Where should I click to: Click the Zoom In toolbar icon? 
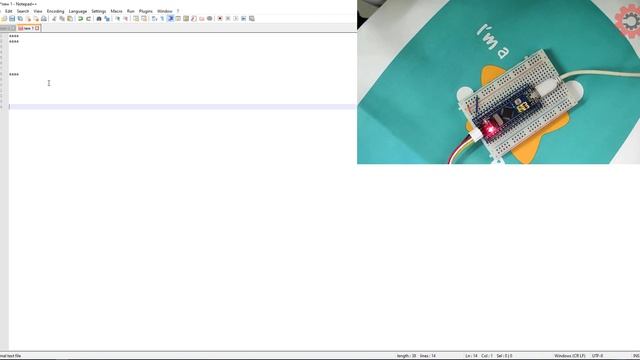coord(118,18)
